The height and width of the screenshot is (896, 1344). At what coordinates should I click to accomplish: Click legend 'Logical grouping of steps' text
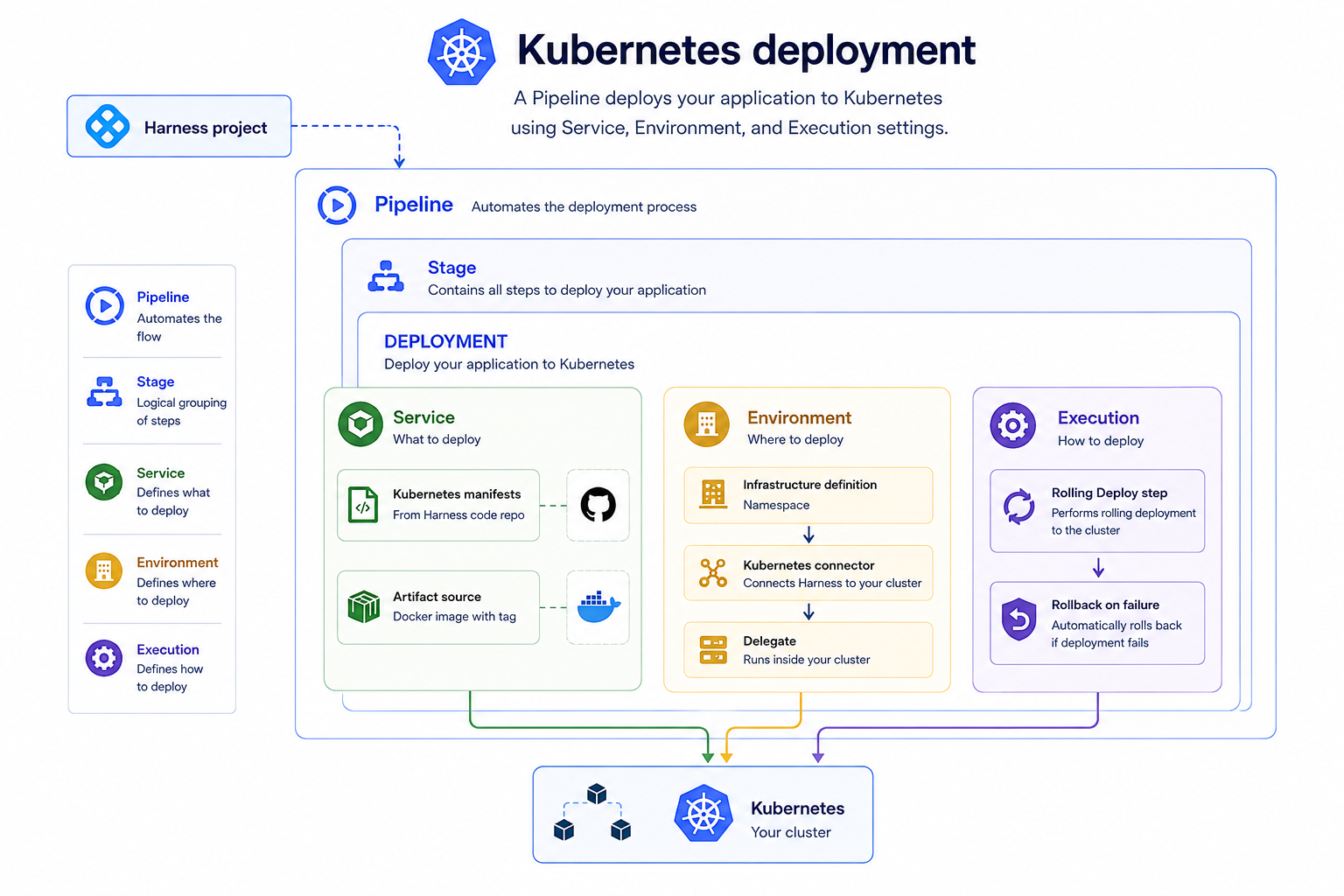pos(181,411)
